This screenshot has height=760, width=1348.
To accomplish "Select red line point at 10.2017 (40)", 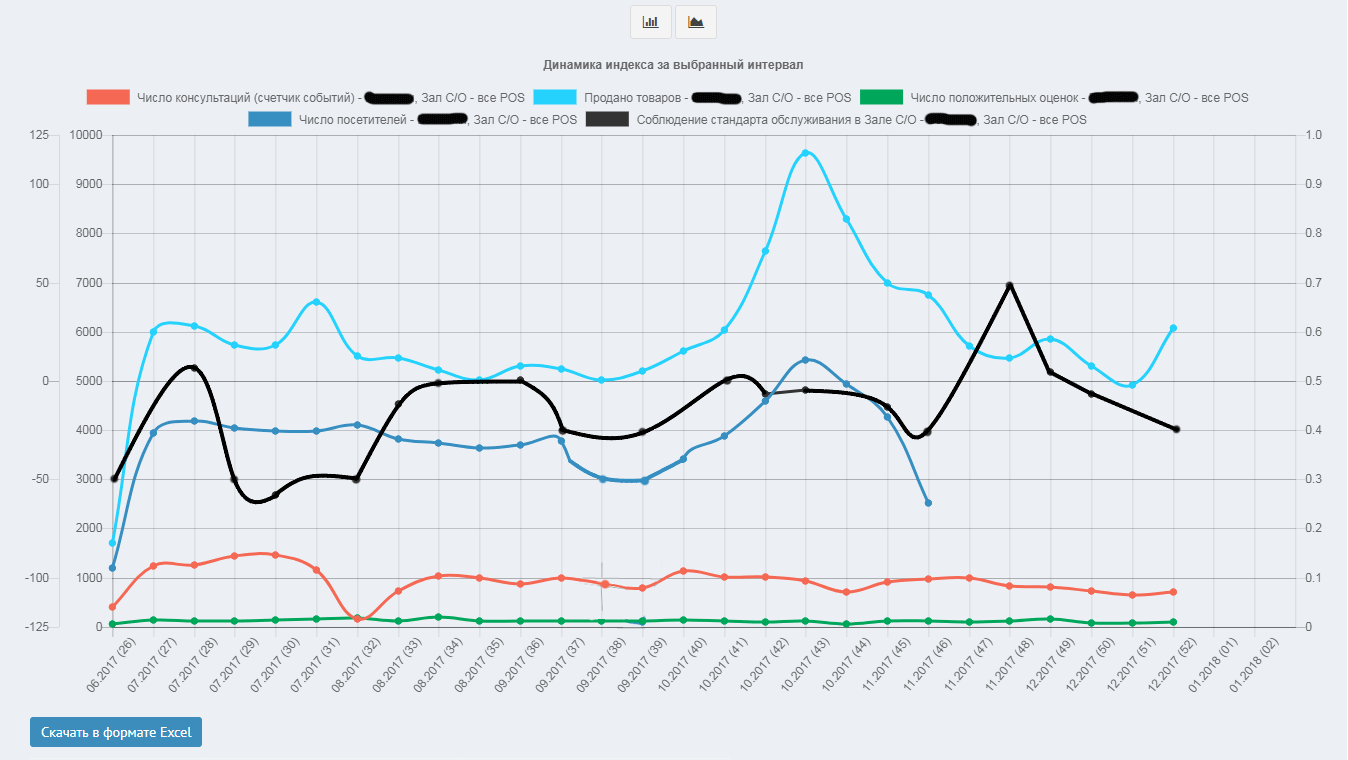I will pyautogui.click(x=683, y=571).
